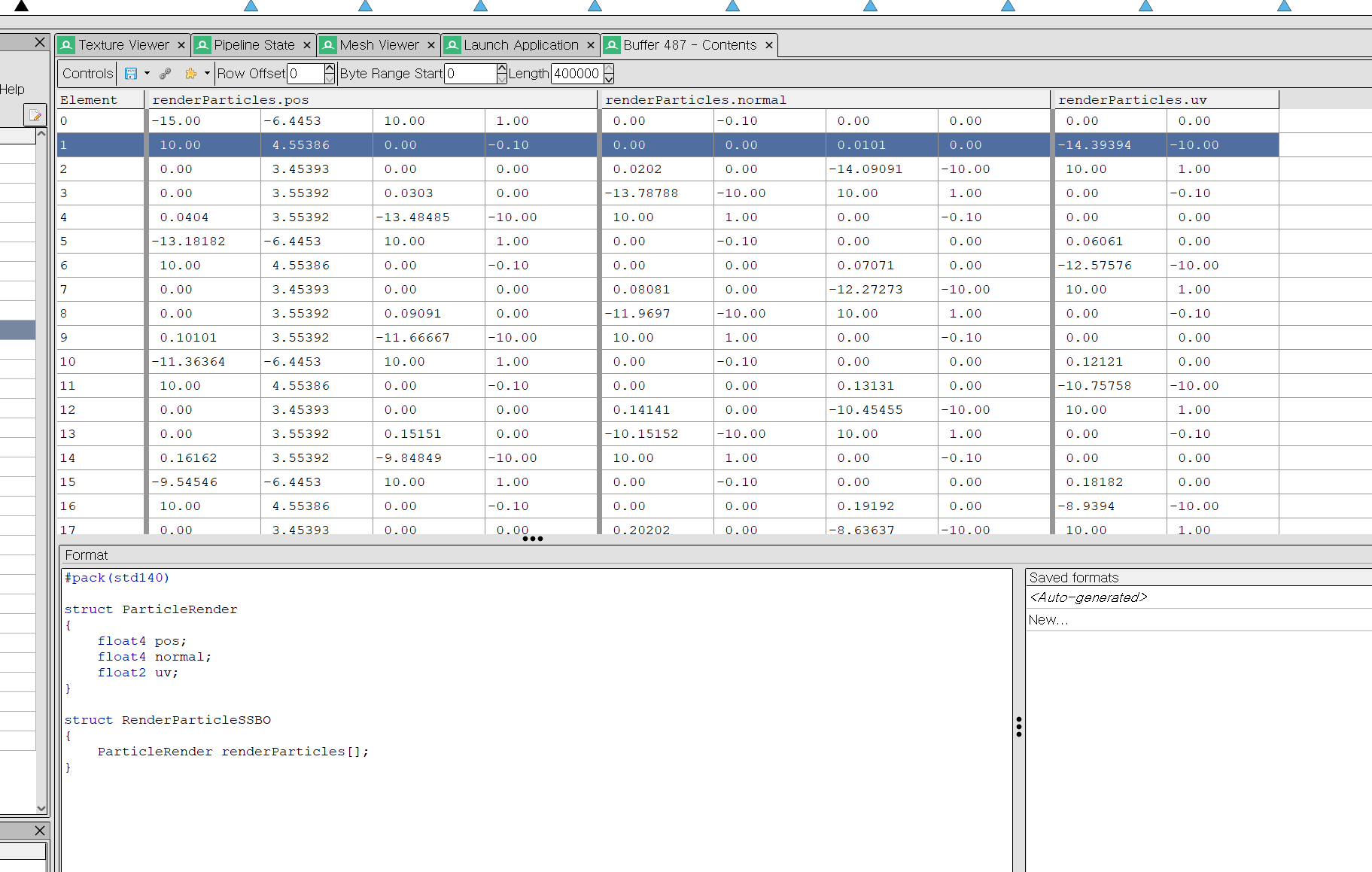Click the star-burst goto resource icon
The height and width of the screenshot is (872, 1372).
[x=191, y=73]
